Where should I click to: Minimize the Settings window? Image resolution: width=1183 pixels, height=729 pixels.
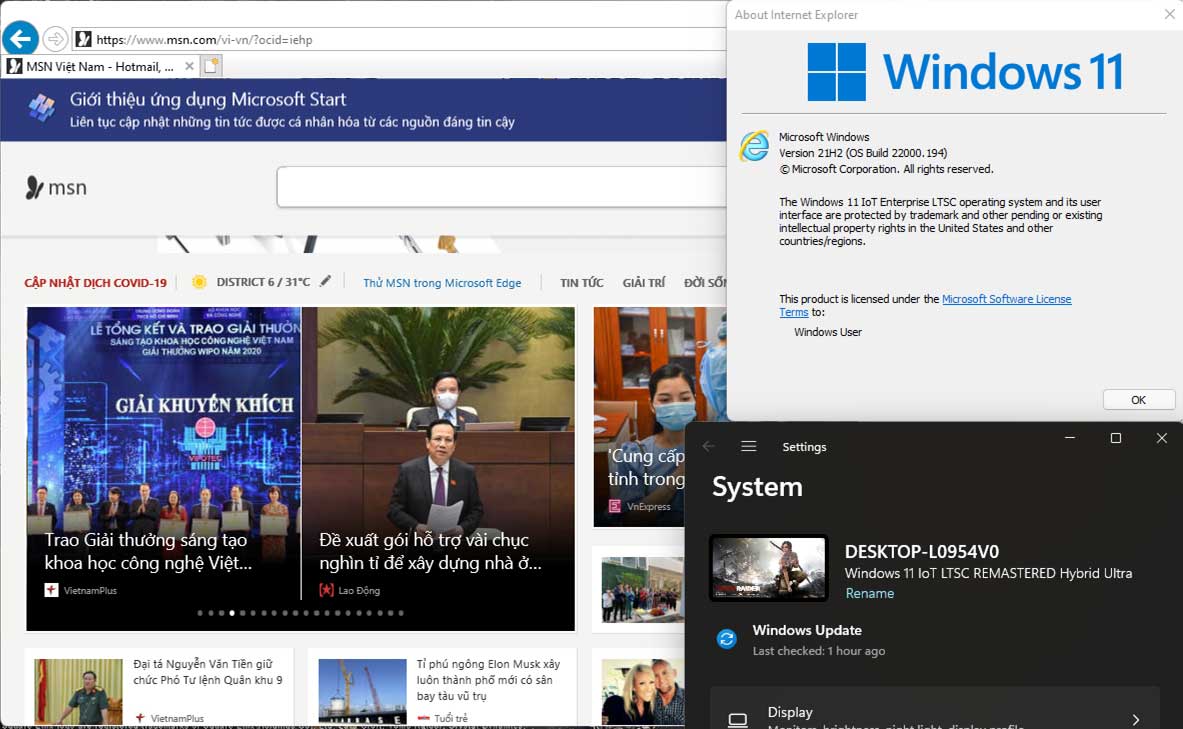pos(1070,438)
